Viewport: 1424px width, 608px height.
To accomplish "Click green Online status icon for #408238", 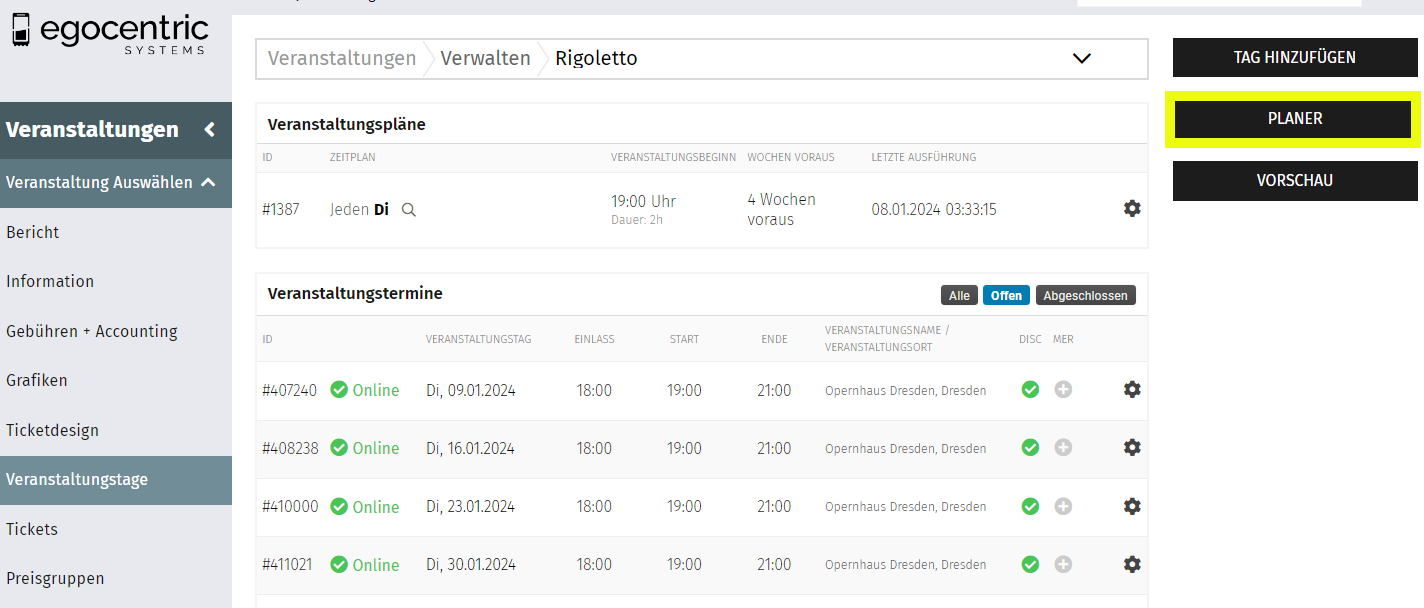I will 339,448.
